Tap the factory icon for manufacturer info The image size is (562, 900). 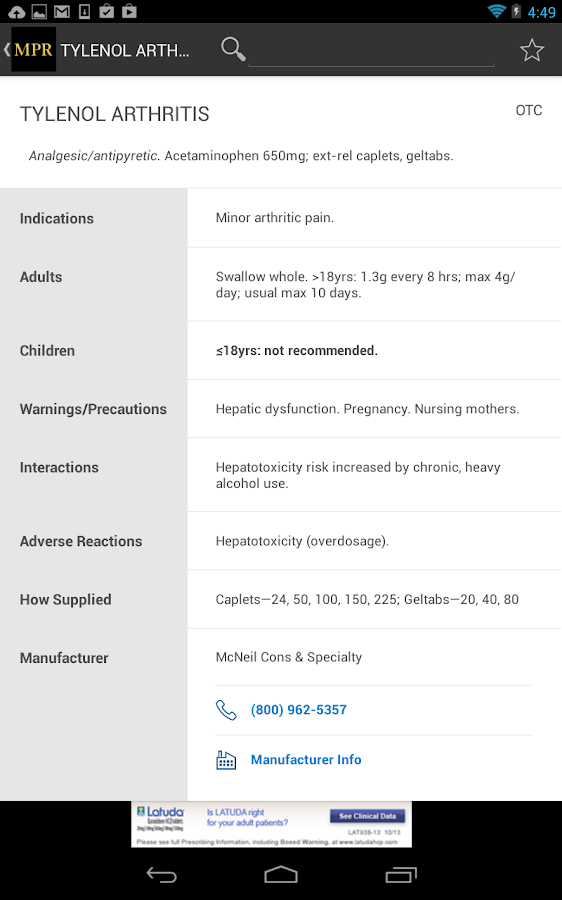[x=226, y=760]
